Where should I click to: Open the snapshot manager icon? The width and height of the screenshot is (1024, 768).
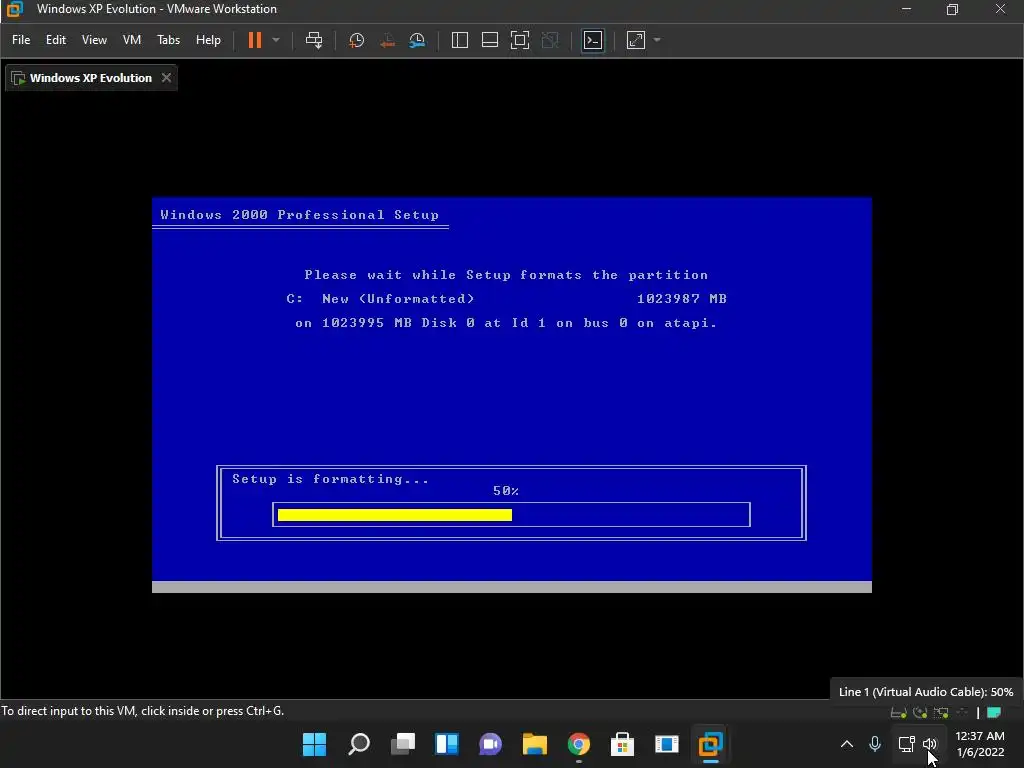tap(417, 40)
